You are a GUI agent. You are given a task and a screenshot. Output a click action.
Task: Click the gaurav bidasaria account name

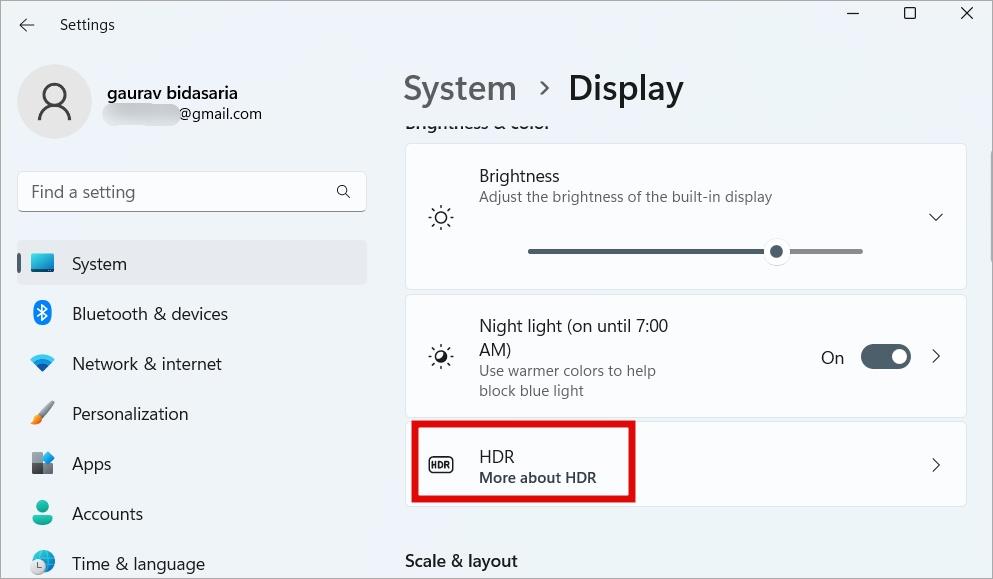(172, 93)
